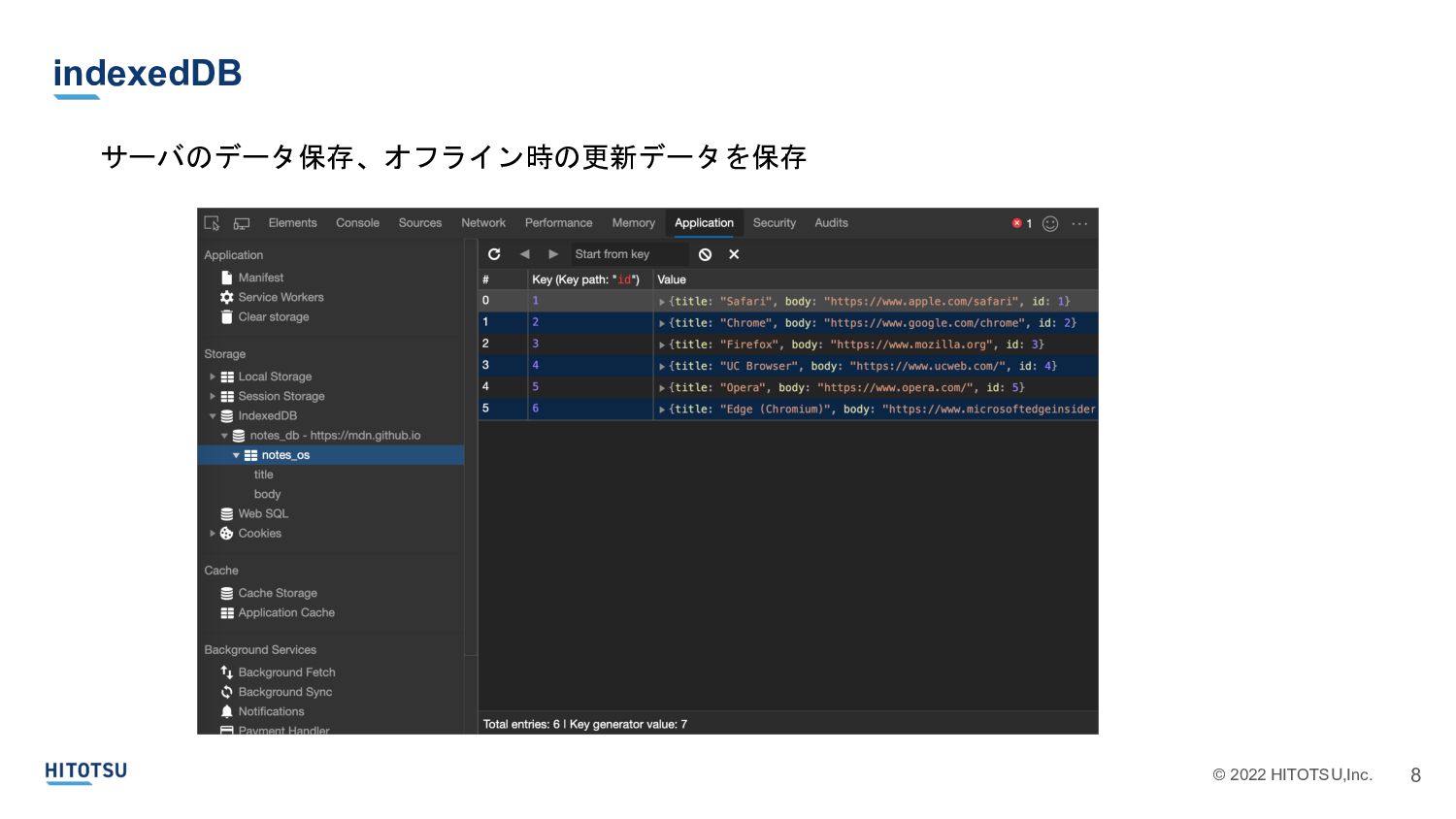Click the Background Sync icon
Viewport: 1456px width, 819px height.
tap(226, 692)
